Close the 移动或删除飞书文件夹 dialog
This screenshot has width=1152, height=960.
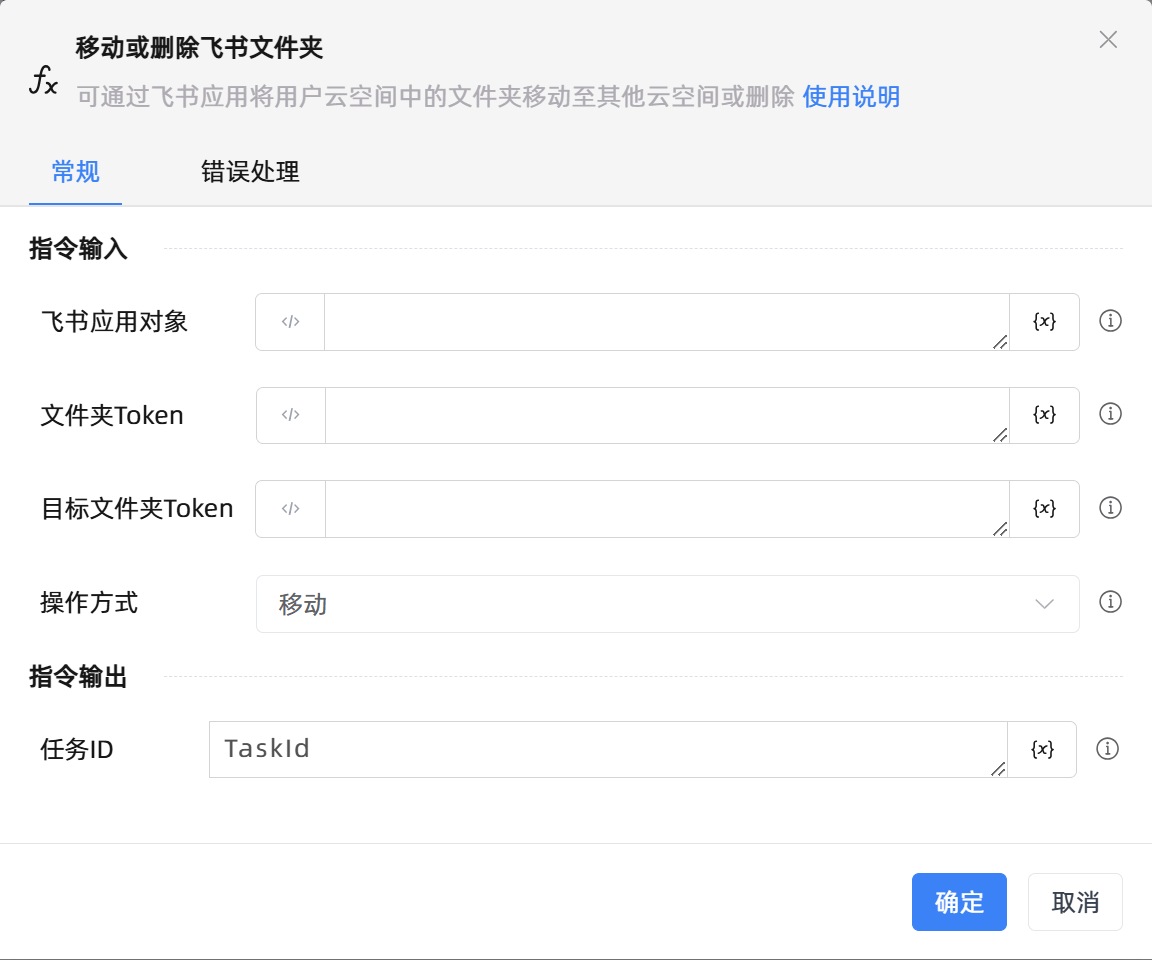(x=1108, y=40)
